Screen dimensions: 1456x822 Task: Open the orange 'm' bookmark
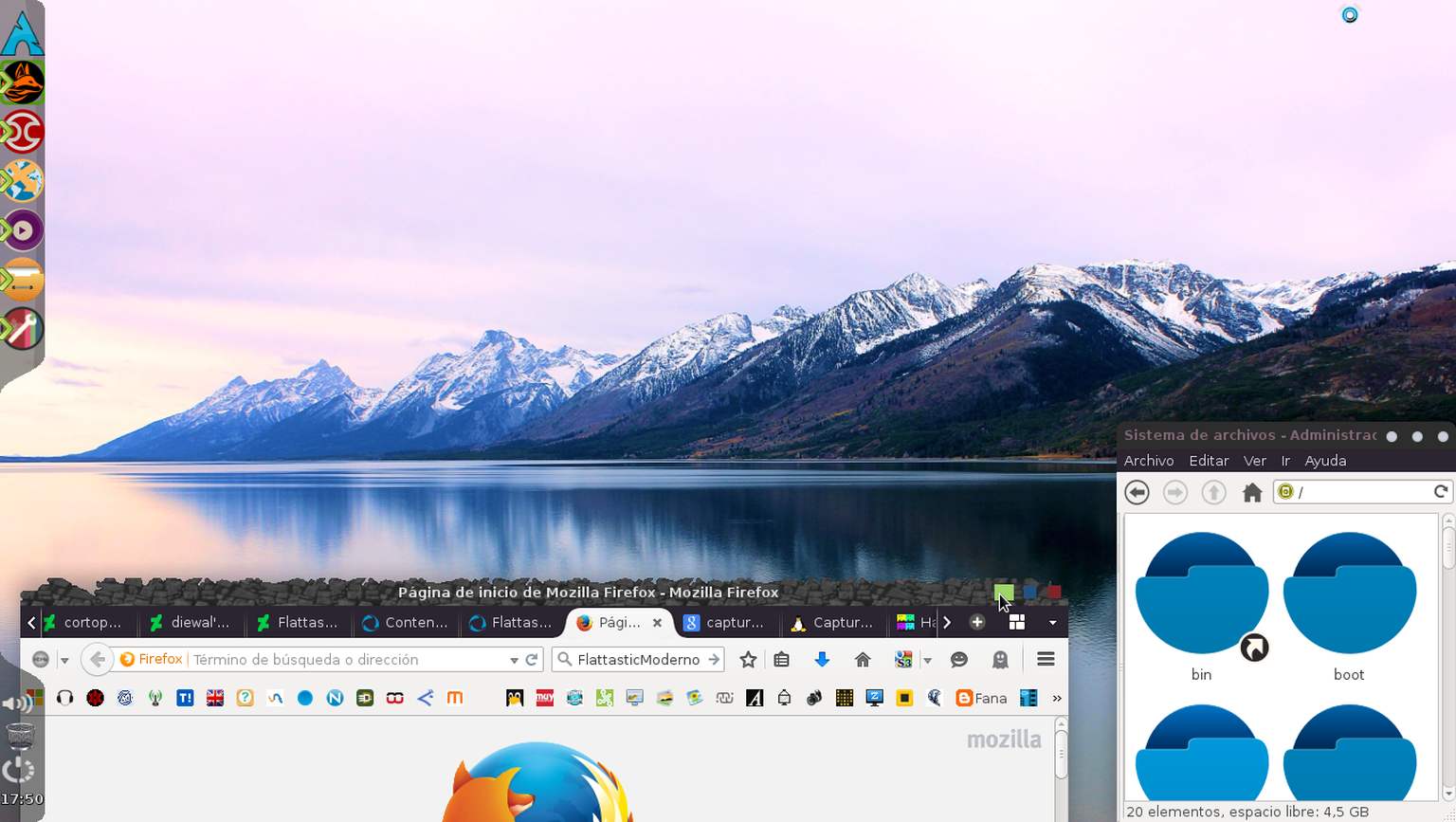[455, 698]
